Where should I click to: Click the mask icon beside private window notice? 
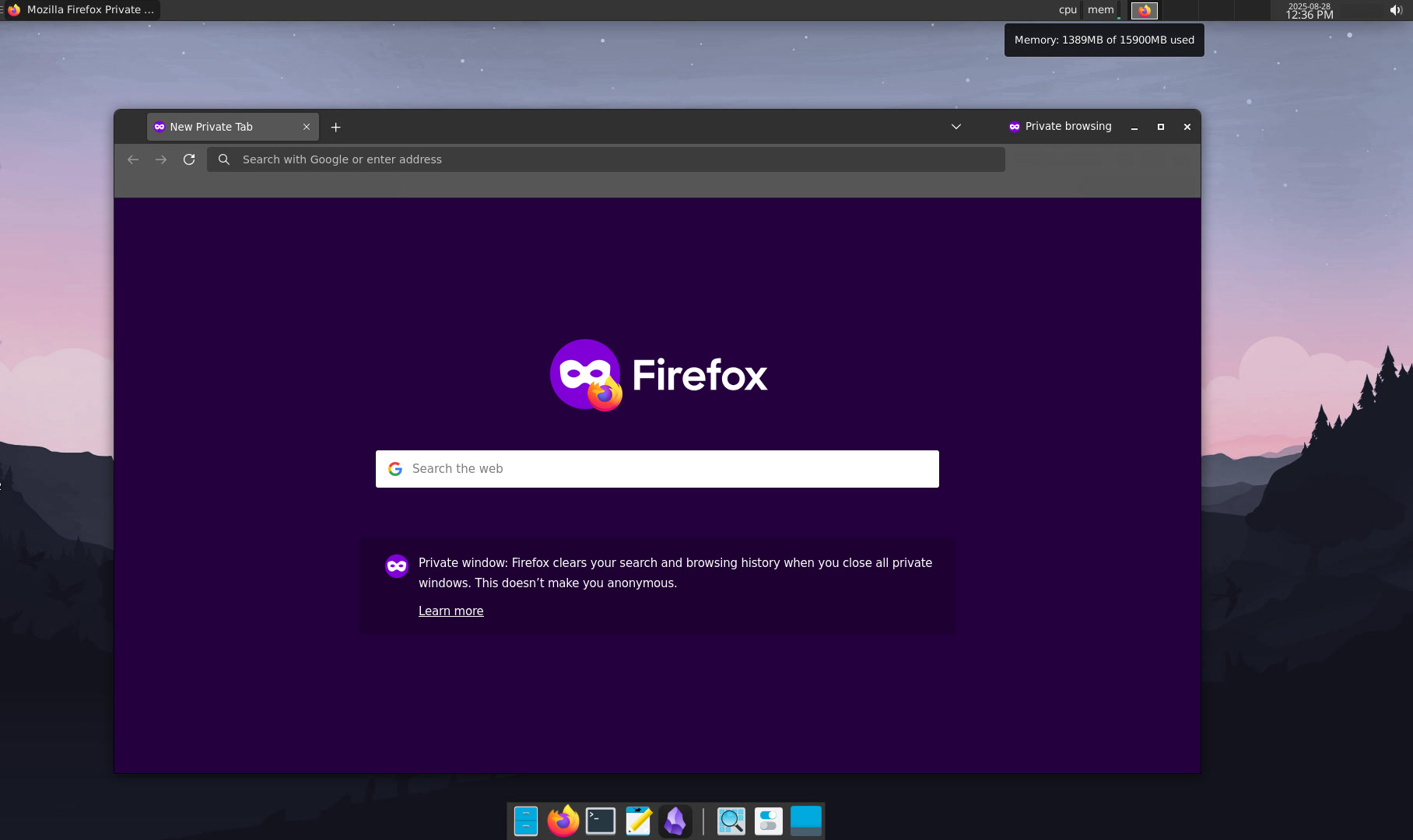397,566
